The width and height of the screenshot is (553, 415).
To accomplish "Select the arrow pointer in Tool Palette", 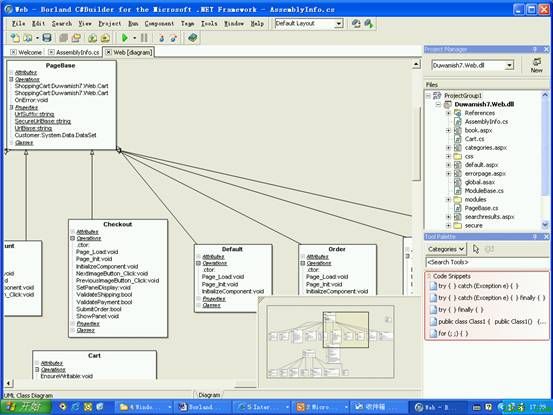I will click(476, 249).
